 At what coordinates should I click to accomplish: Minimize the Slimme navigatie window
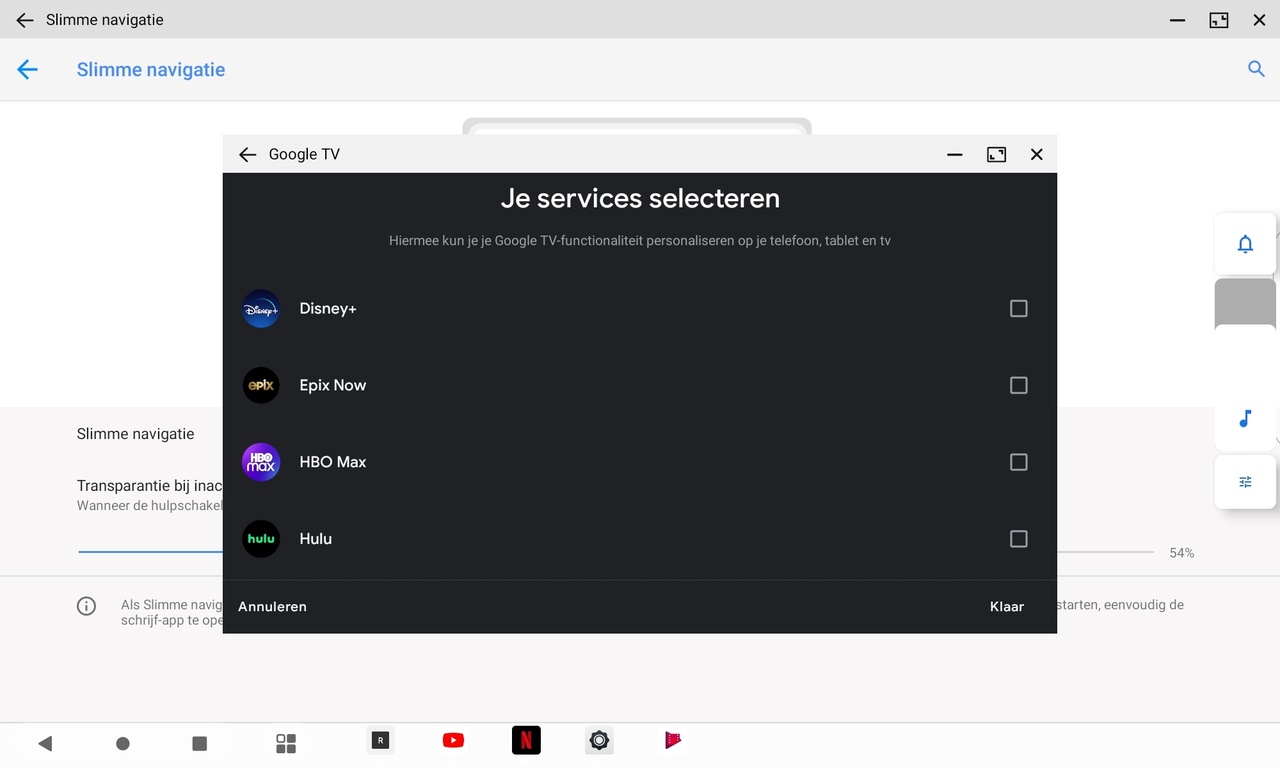click(x=1178, y=20)
